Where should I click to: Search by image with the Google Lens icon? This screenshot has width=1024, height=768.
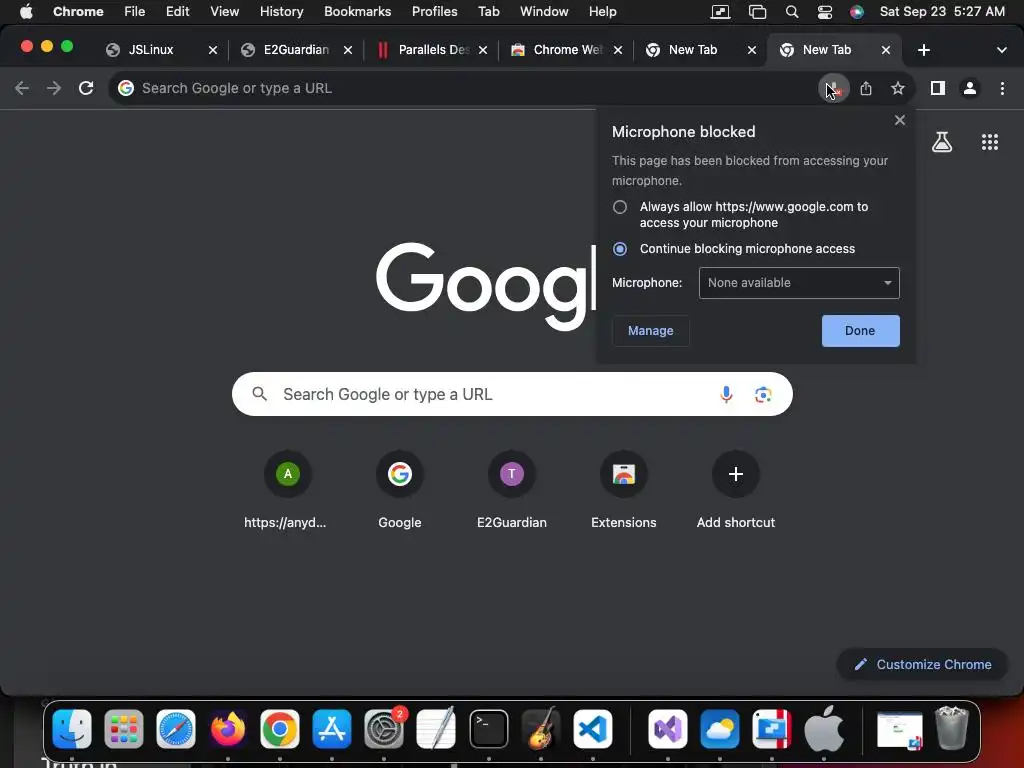(x=763, y=394)
